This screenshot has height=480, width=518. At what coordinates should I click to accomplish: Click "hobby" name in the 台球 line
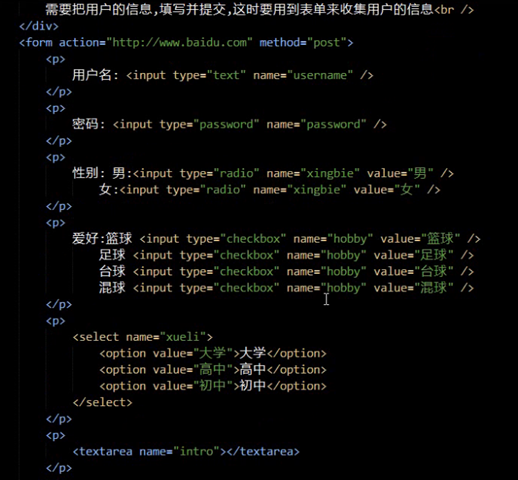coord(343,271)
